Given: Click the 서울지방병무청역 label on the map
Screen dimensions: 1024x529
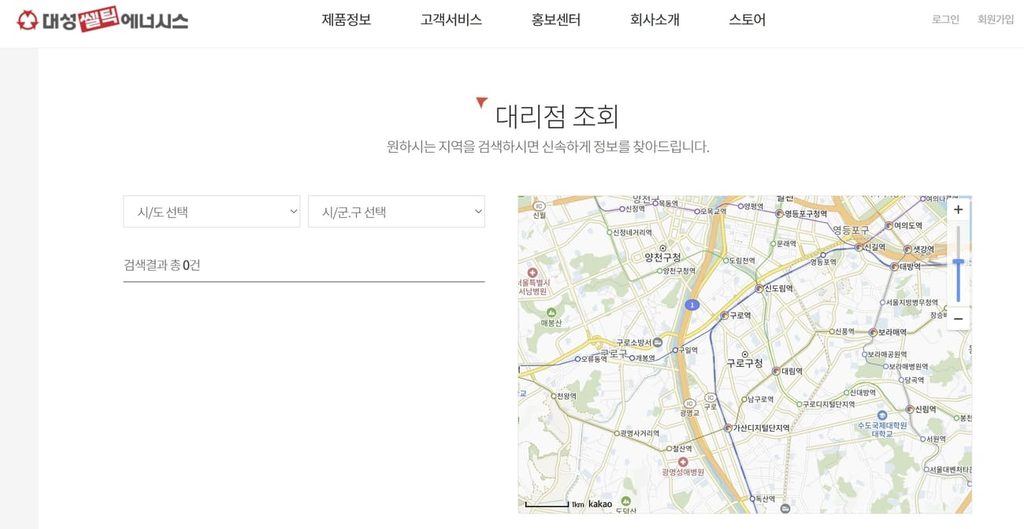Looking at the screenshot, I should (912, 302).
